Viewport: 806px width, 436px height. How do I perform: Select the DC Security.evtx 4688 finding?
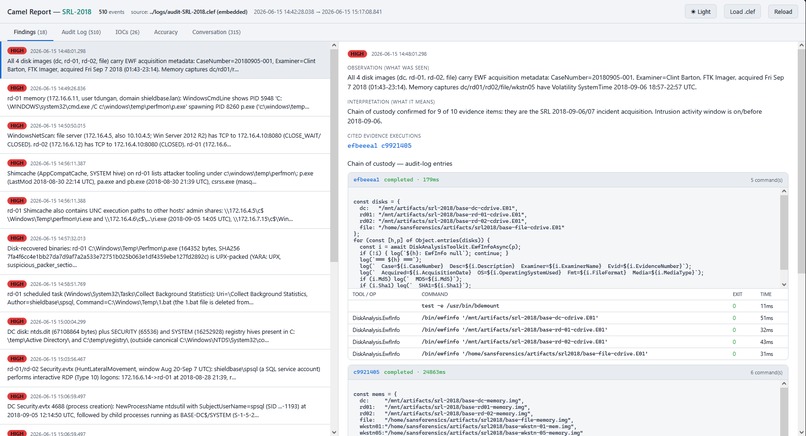click(x=165, y=406)
